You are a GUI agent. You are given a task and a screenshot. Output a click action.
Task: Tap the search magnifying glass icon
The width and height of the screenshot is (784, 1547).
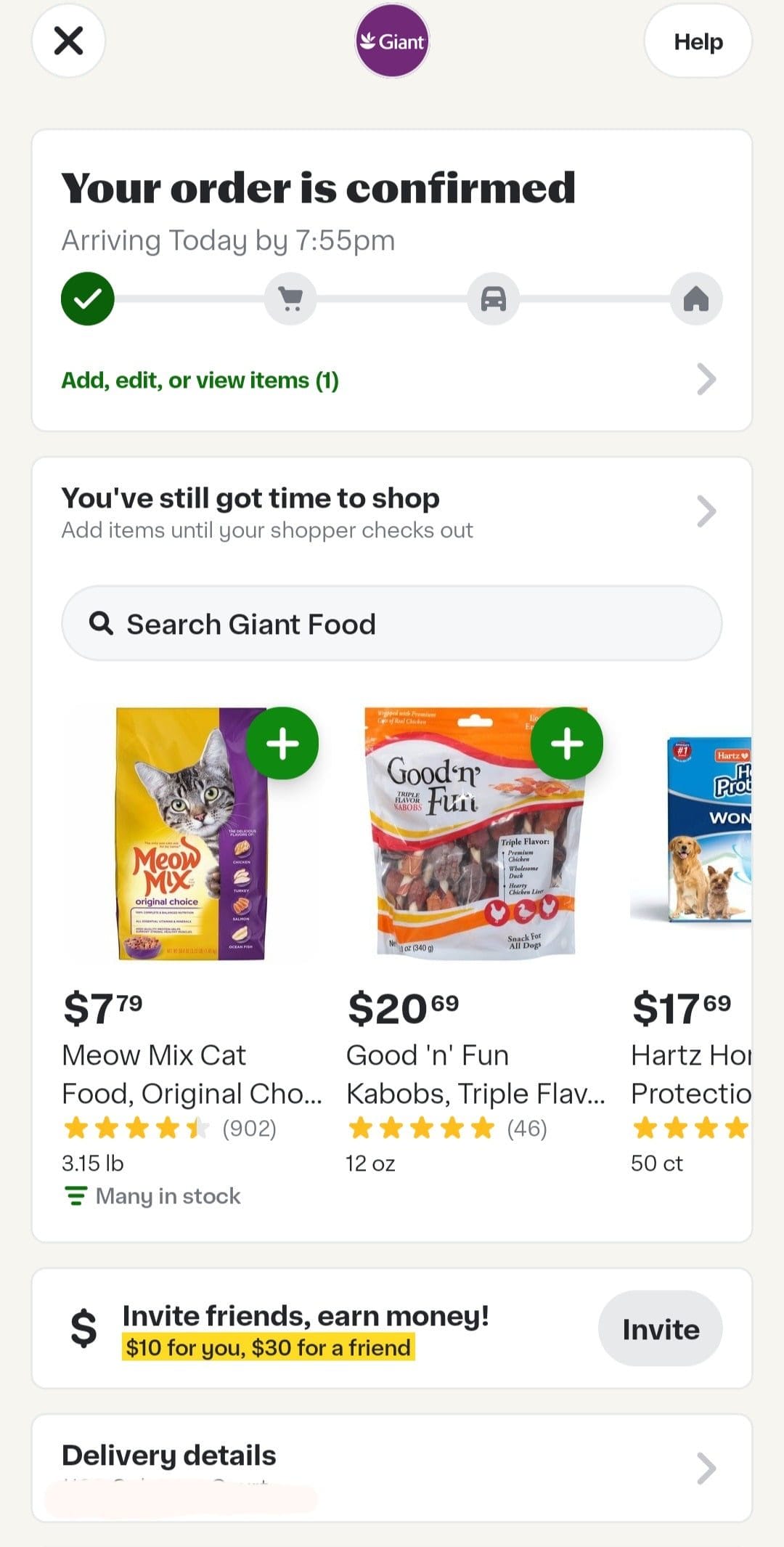101,623
